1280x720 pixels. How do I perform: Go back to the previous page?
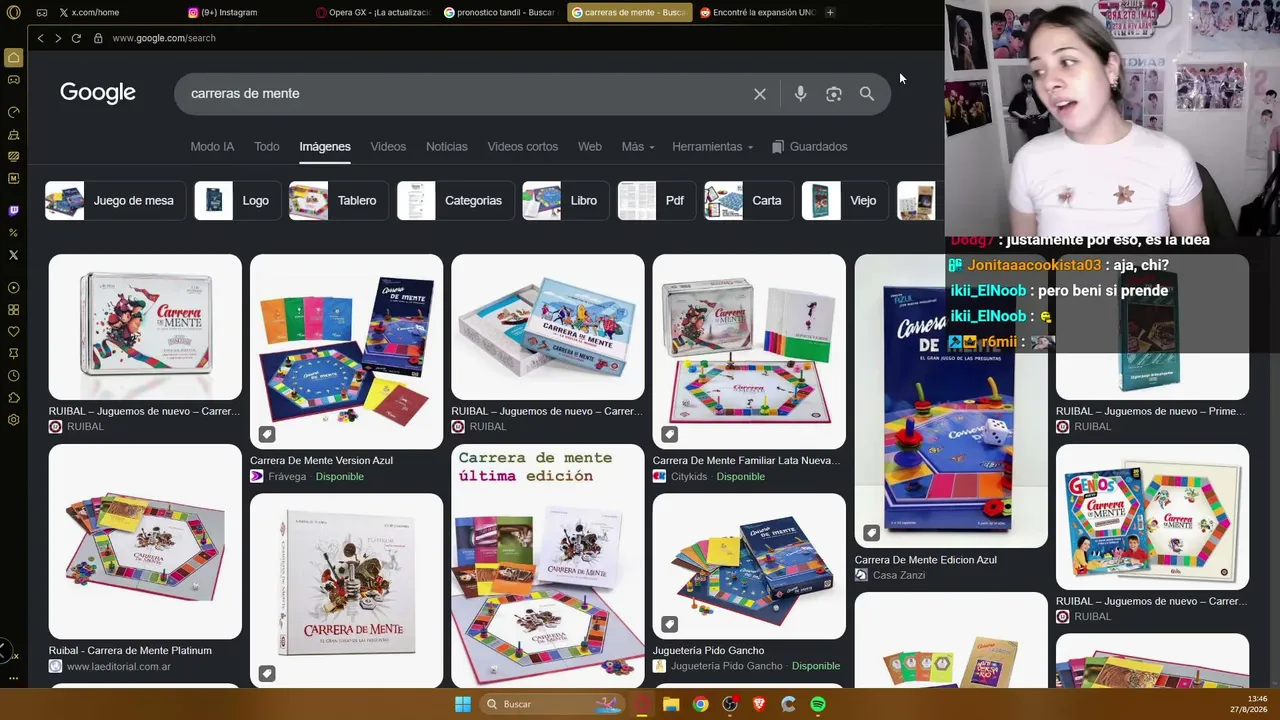click(x=40, y=38)
